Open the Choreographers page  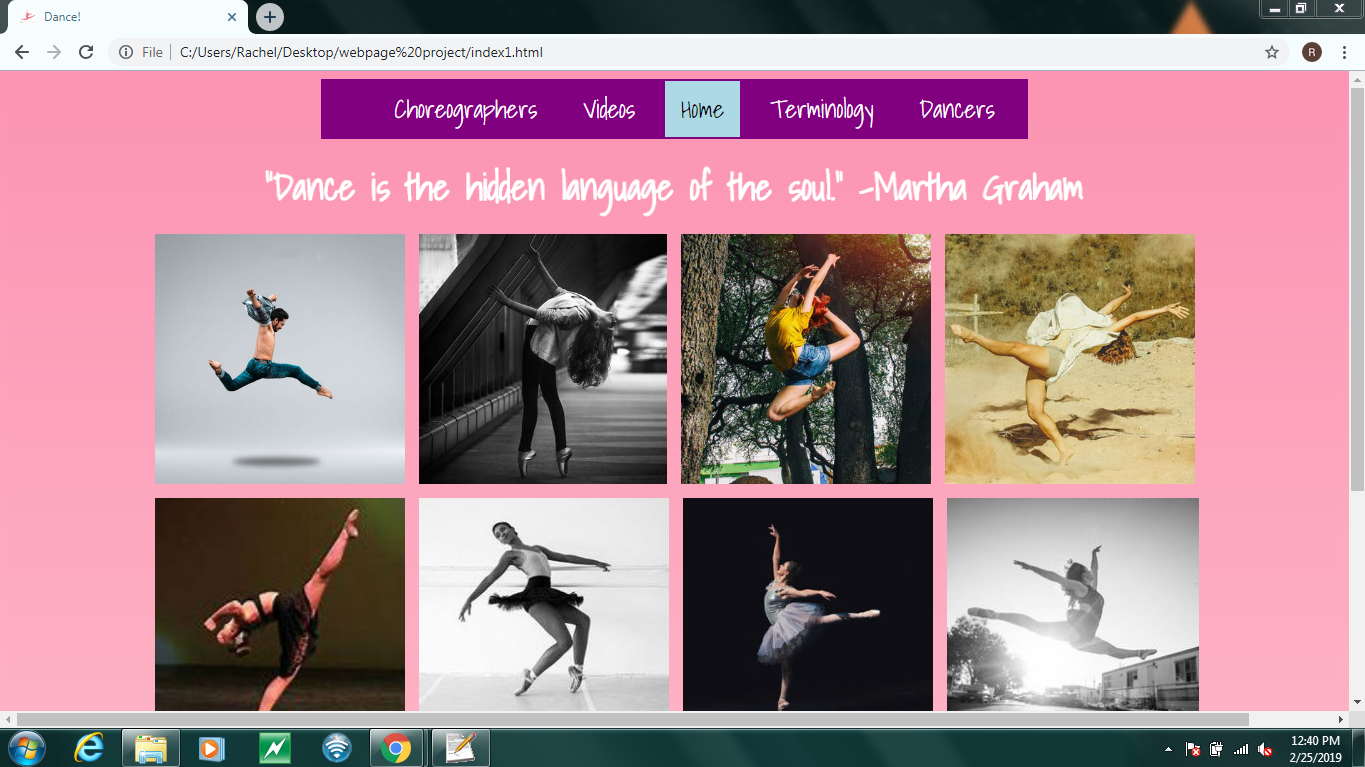465,110
